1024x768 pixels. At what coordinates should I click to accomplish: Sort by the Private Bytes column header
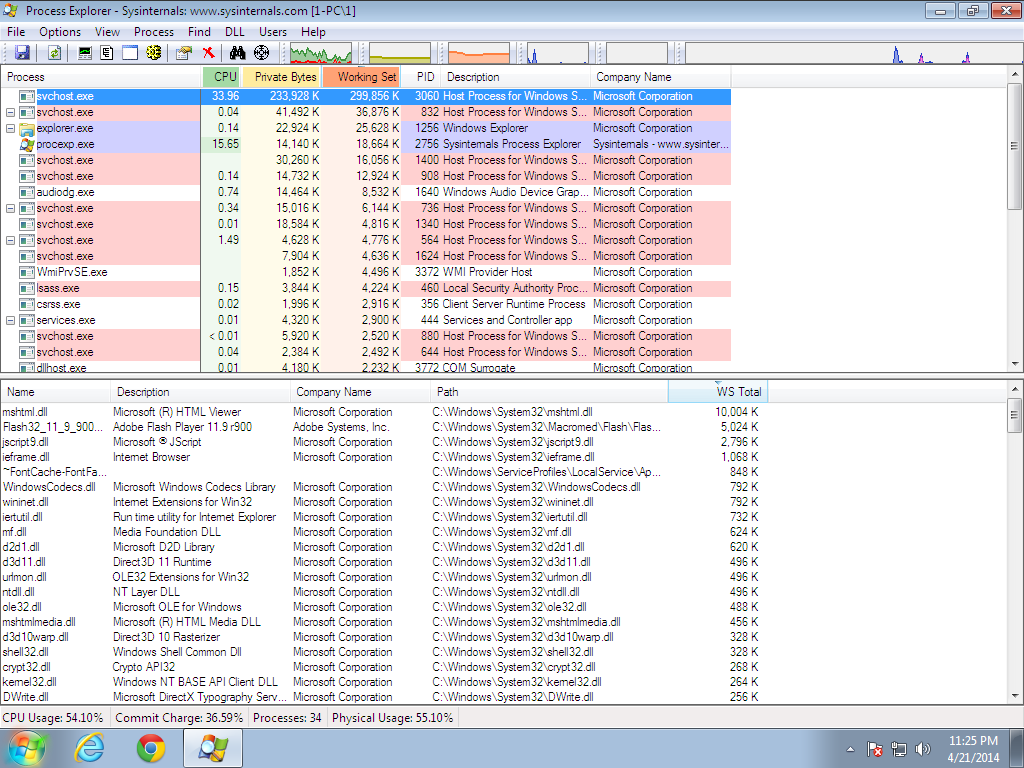281,77
